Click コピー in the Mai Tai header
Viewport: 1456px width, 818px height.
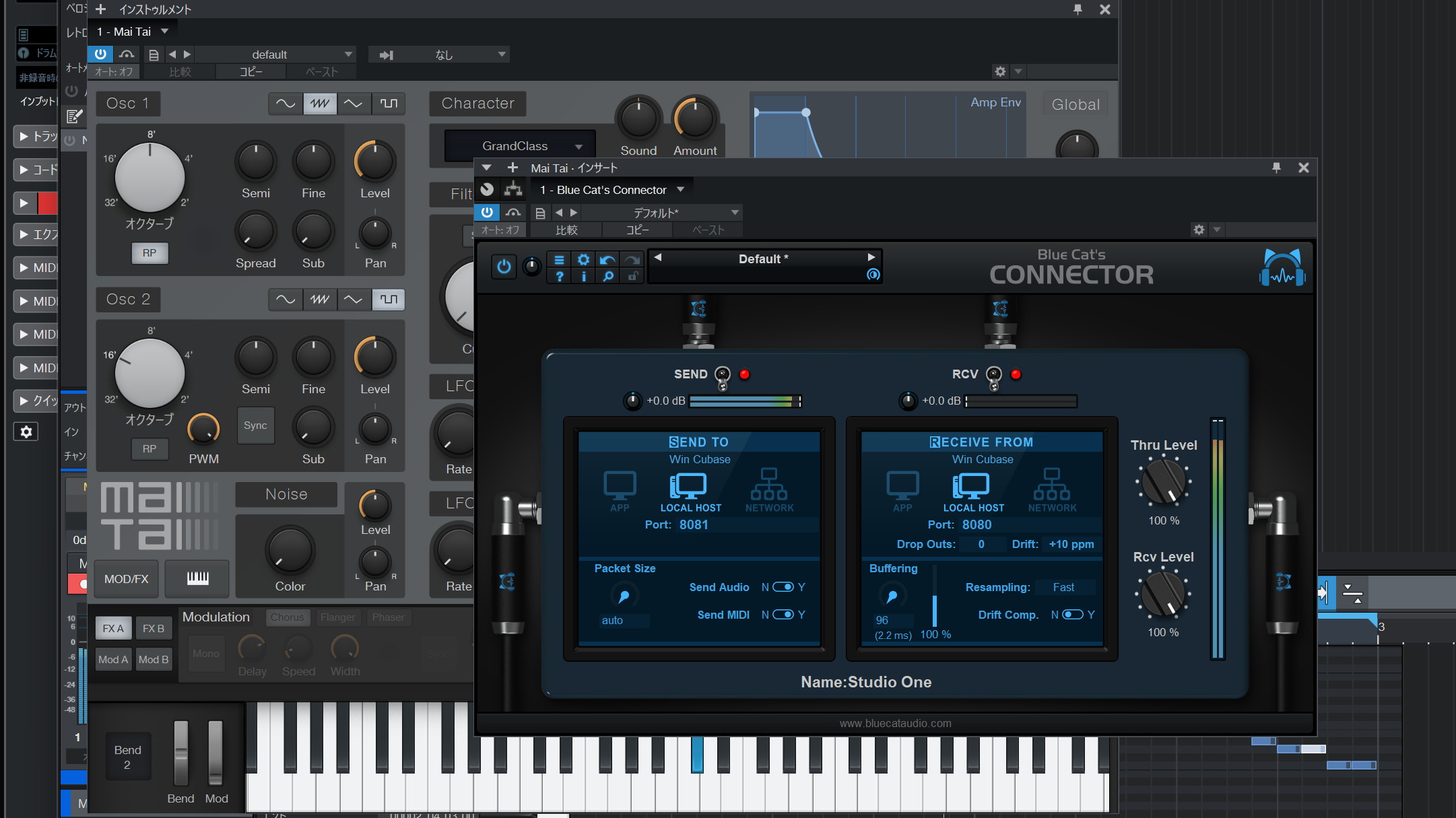click(251, 72)
